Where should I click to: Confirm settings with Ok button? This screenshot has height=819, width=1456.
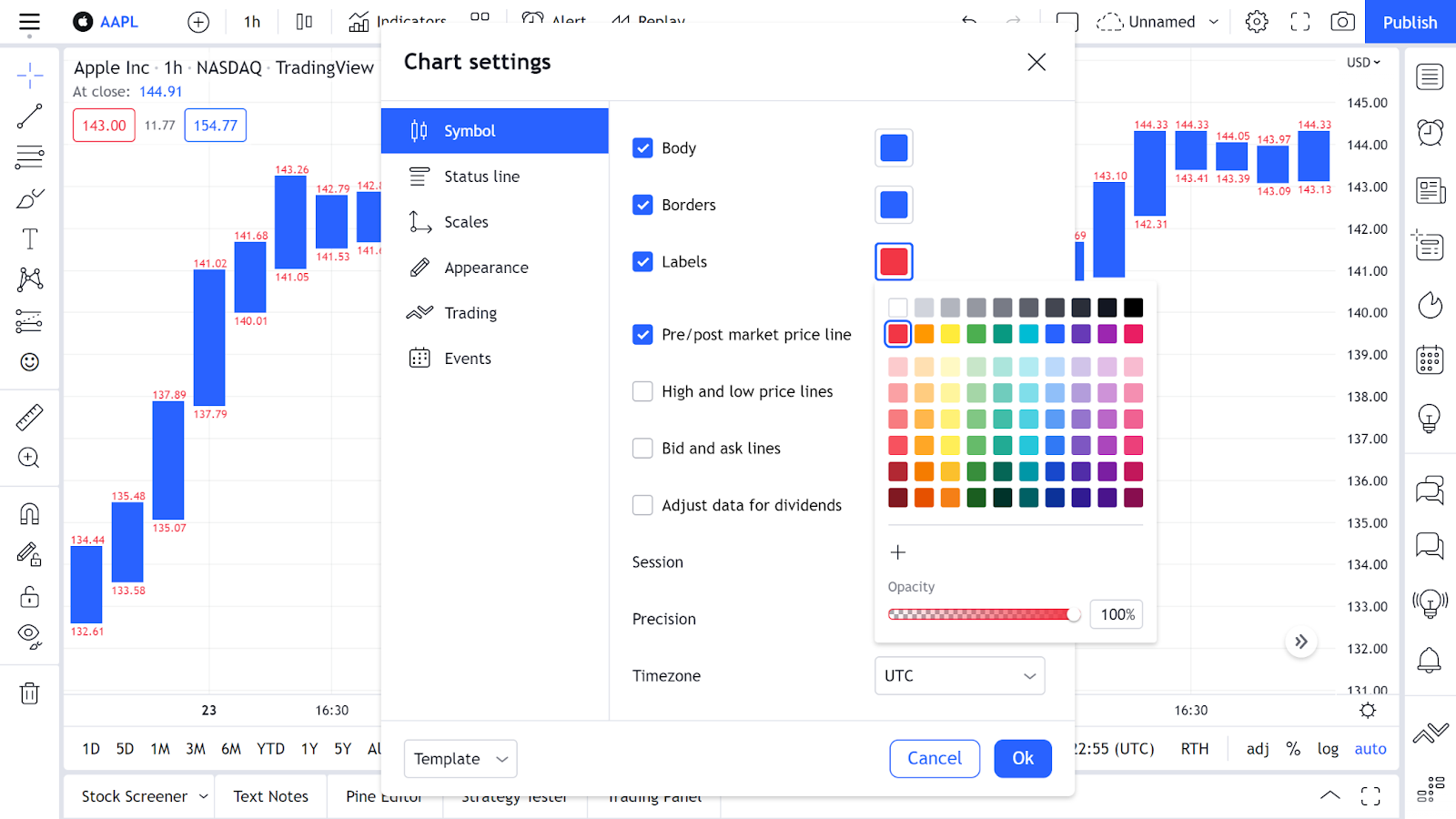pyautogui.click(x=1023, y=759)
